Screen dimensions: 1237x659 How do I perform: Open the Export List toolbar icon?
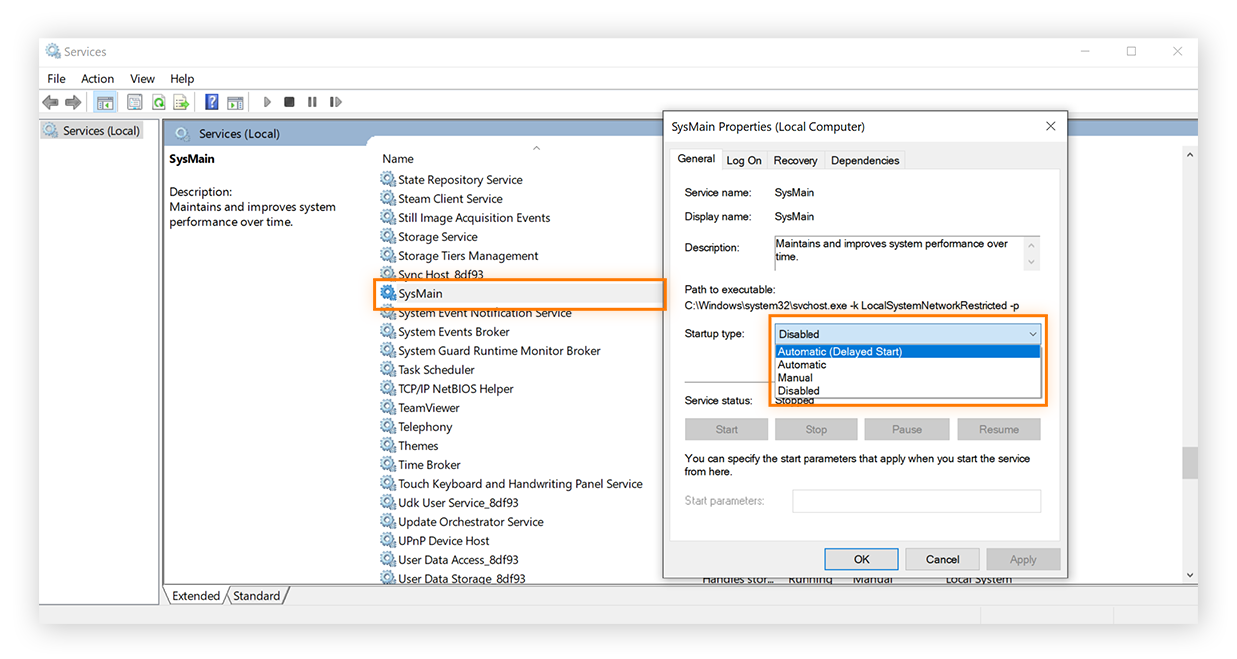pos(181,101)
